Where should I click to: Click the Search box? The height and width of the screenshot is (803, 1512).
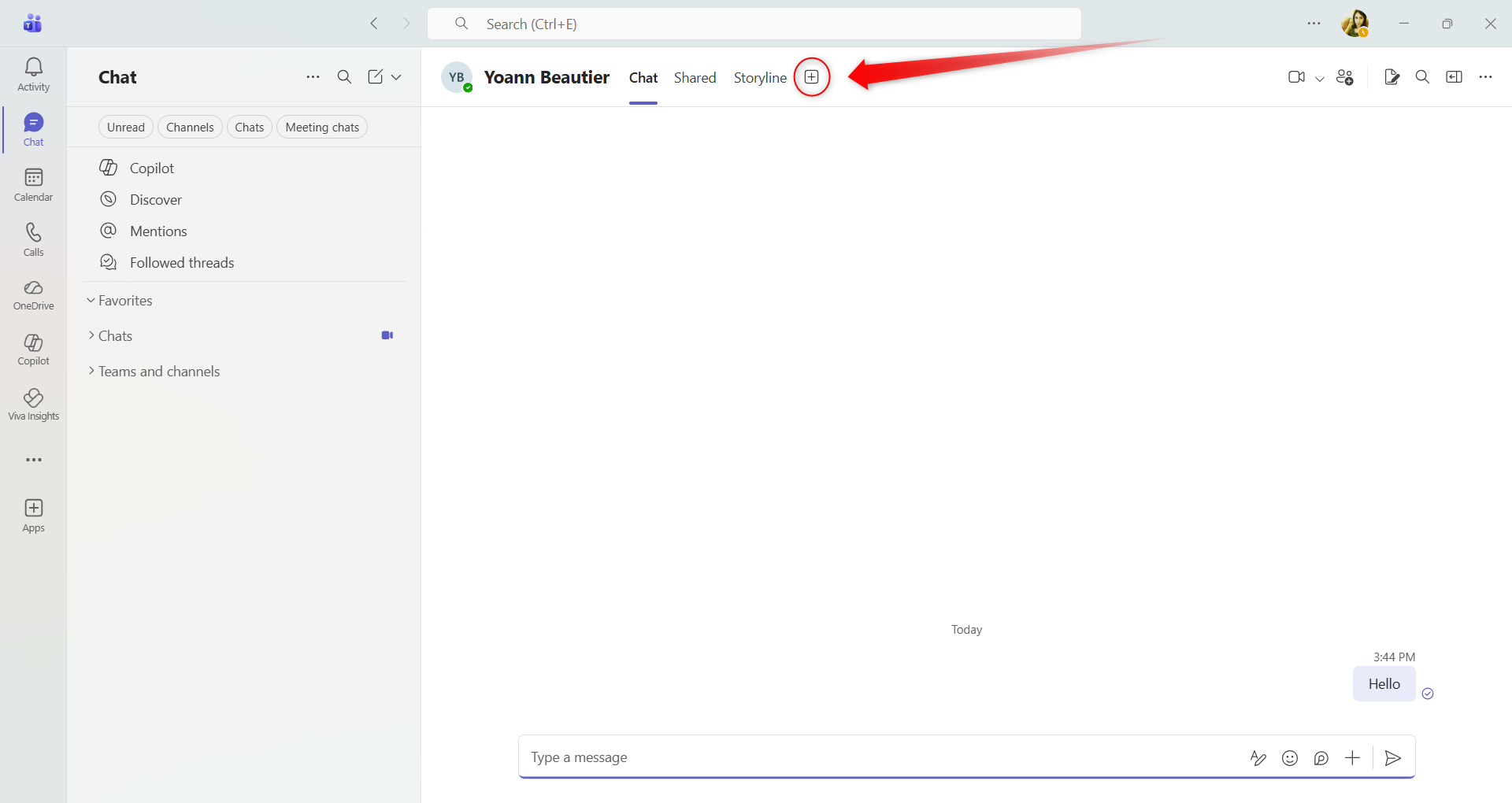coord(754,24)
